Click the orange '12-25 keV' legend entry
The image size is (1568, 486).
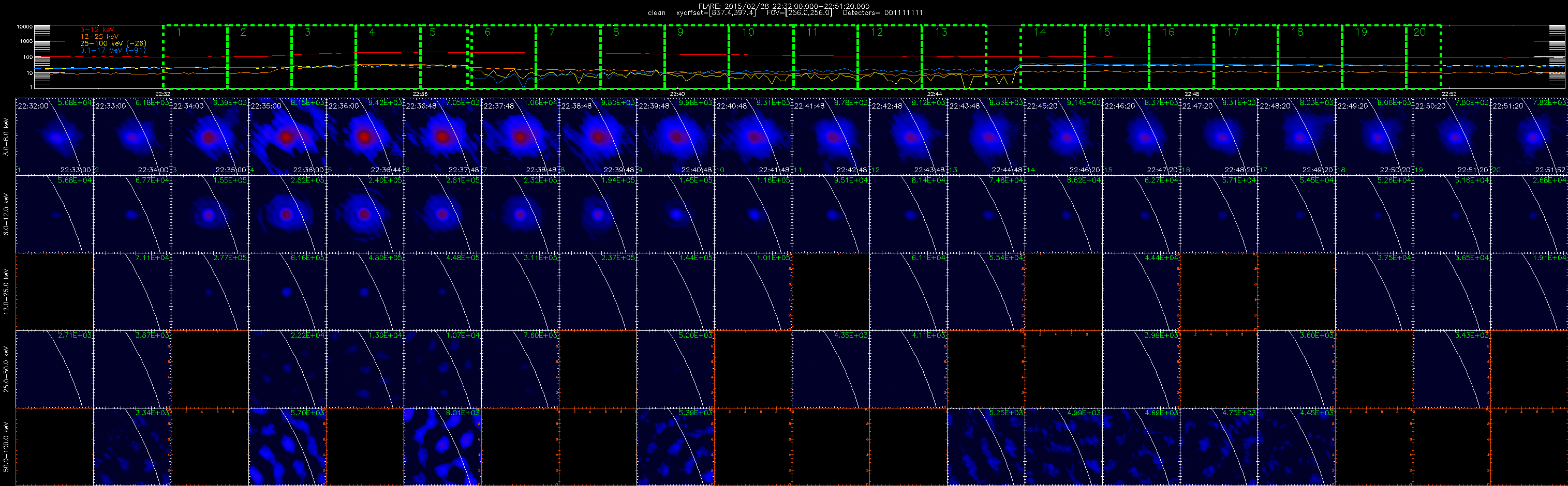(99, 37)
